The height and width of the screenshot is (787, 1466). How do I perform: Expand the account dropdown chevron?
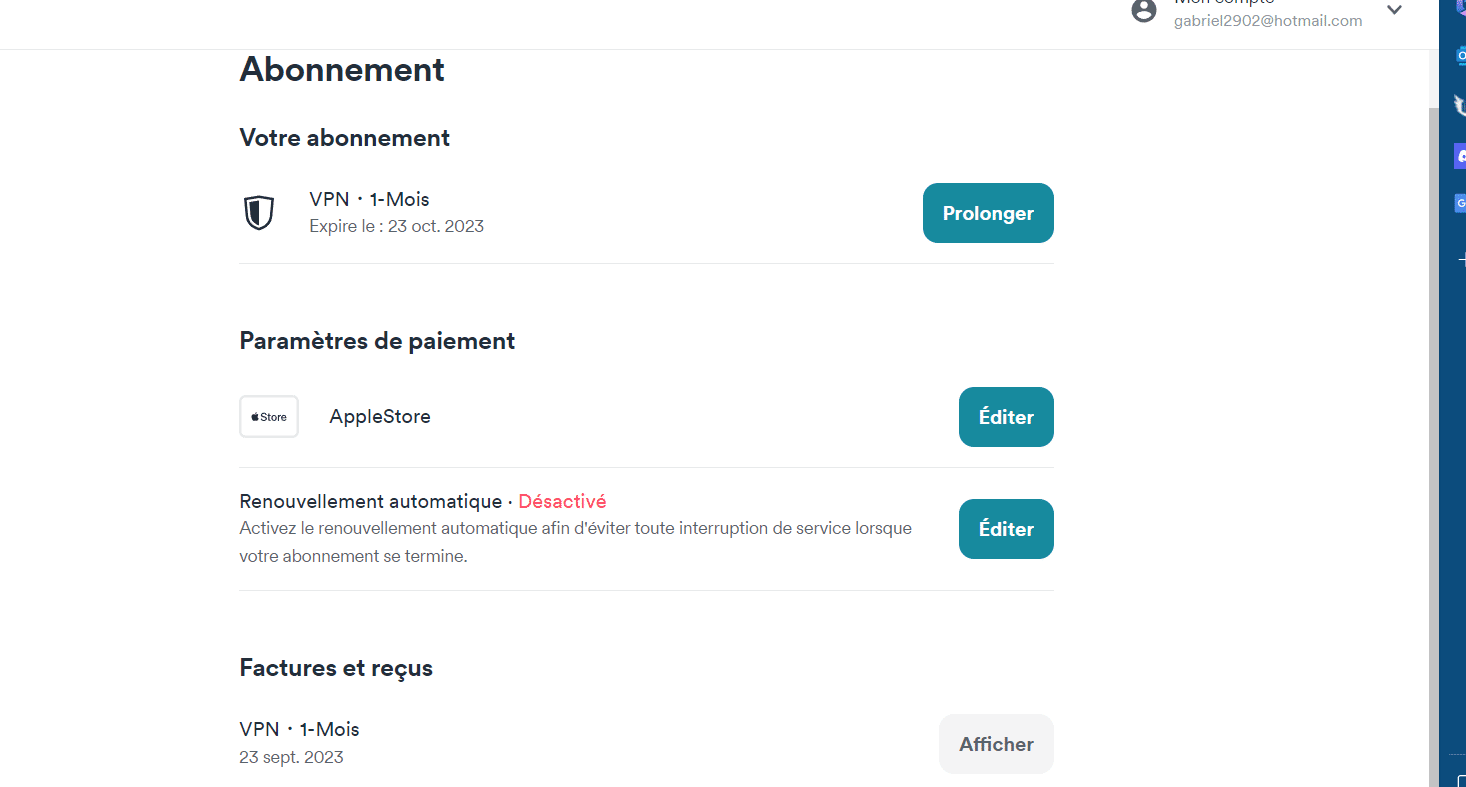tap(1394, 11)
